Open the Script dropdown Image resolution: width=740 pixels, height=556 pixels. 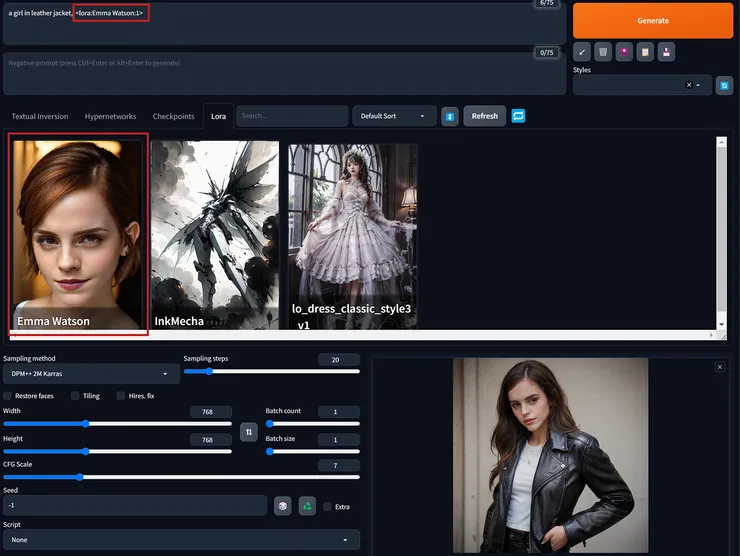(180, 540)
